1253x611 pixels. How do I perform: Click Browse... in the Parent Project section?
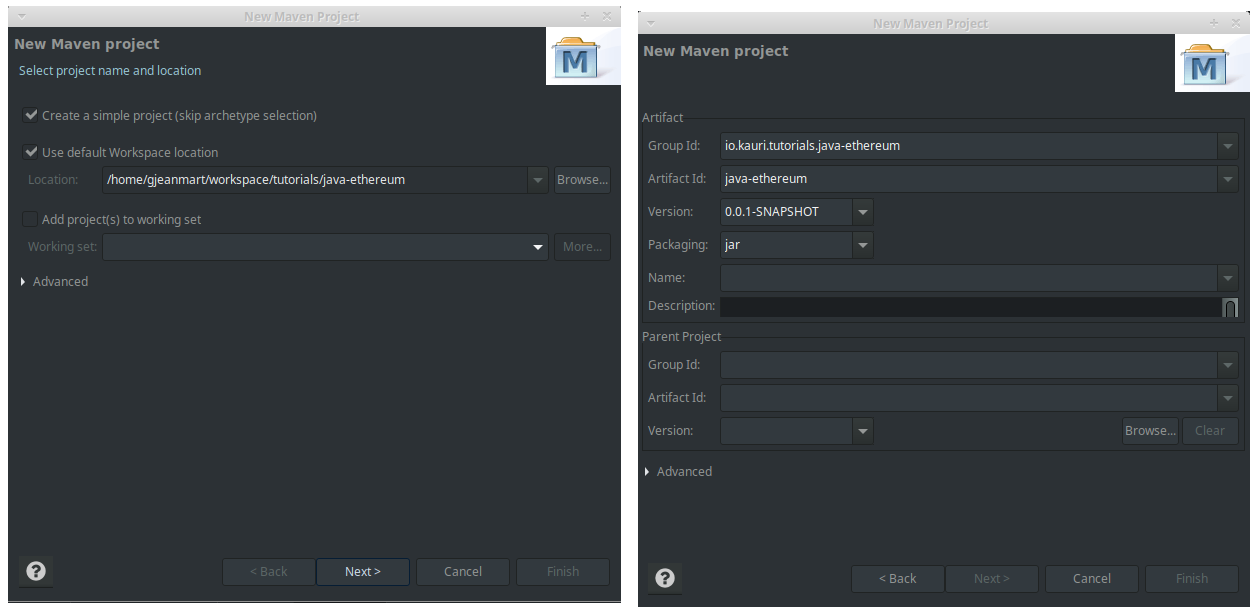1150,431
